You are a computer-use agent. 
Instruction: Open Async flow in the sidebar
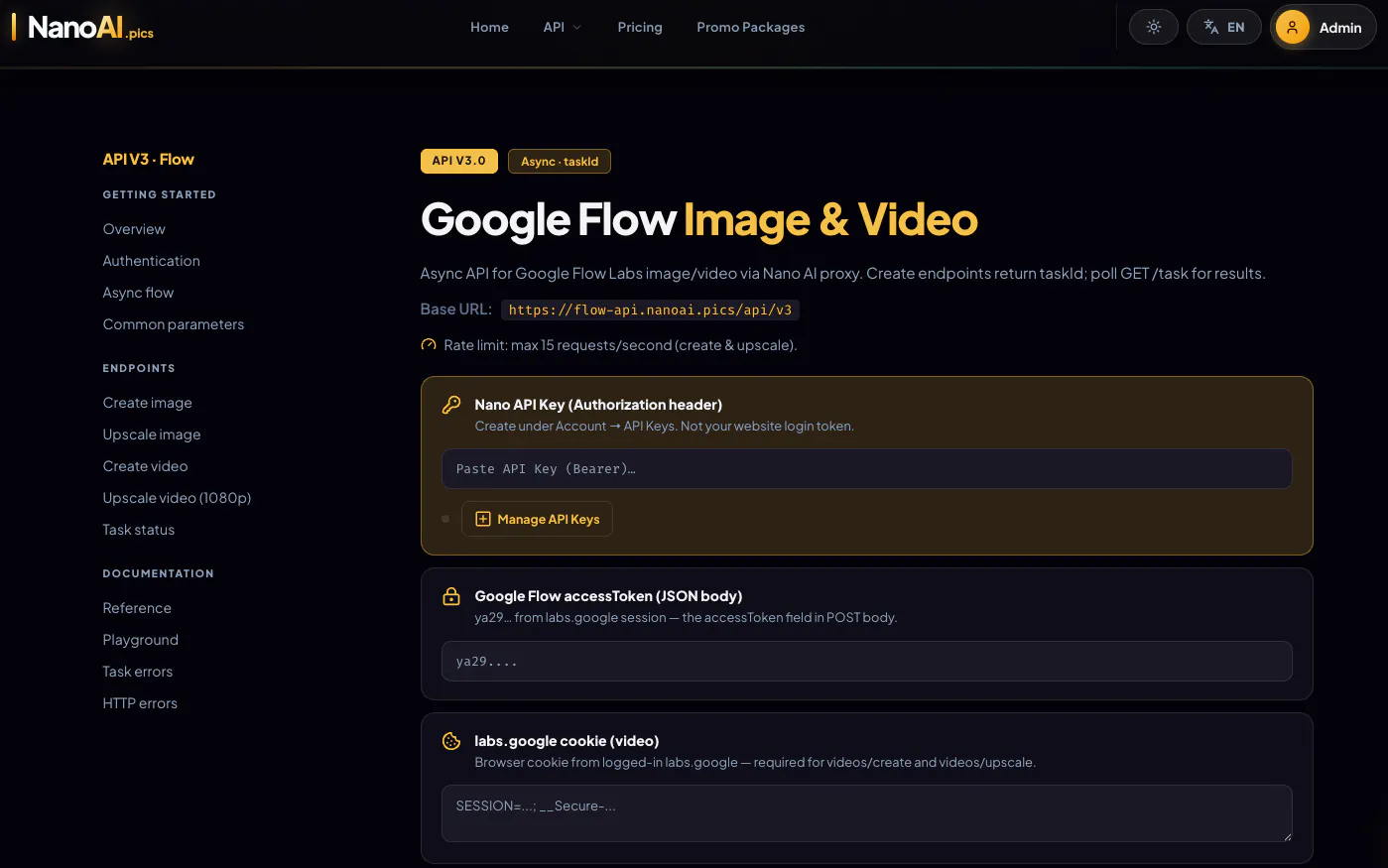tap(138, 293)
